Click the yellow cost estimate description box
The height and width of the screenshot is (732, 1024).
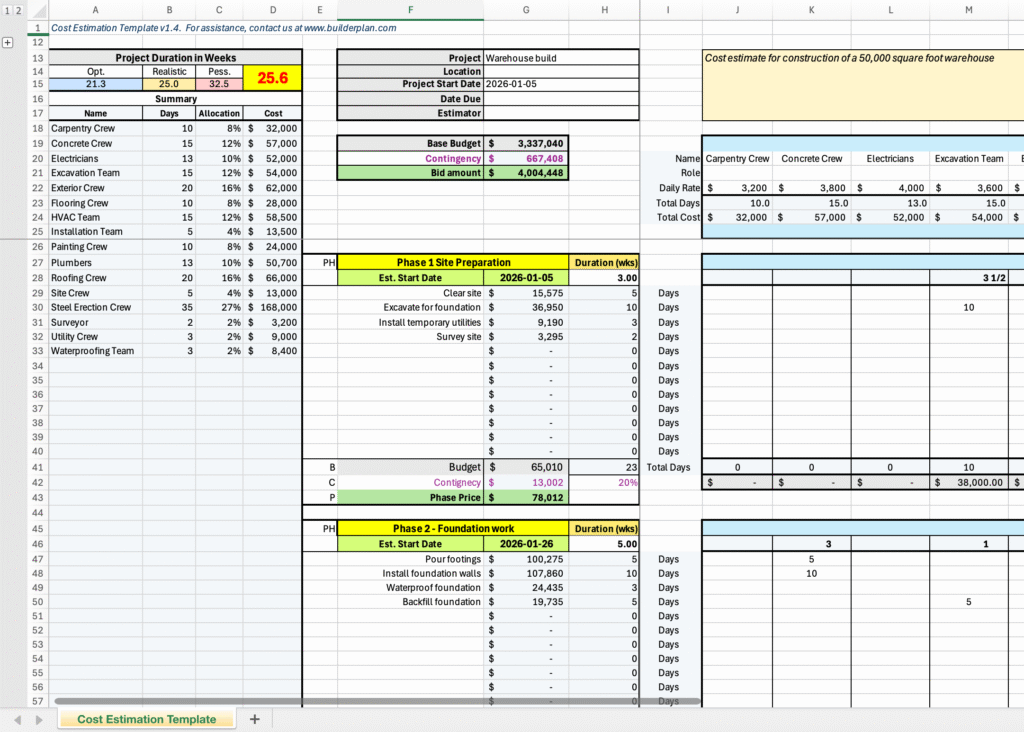(862, 90)
